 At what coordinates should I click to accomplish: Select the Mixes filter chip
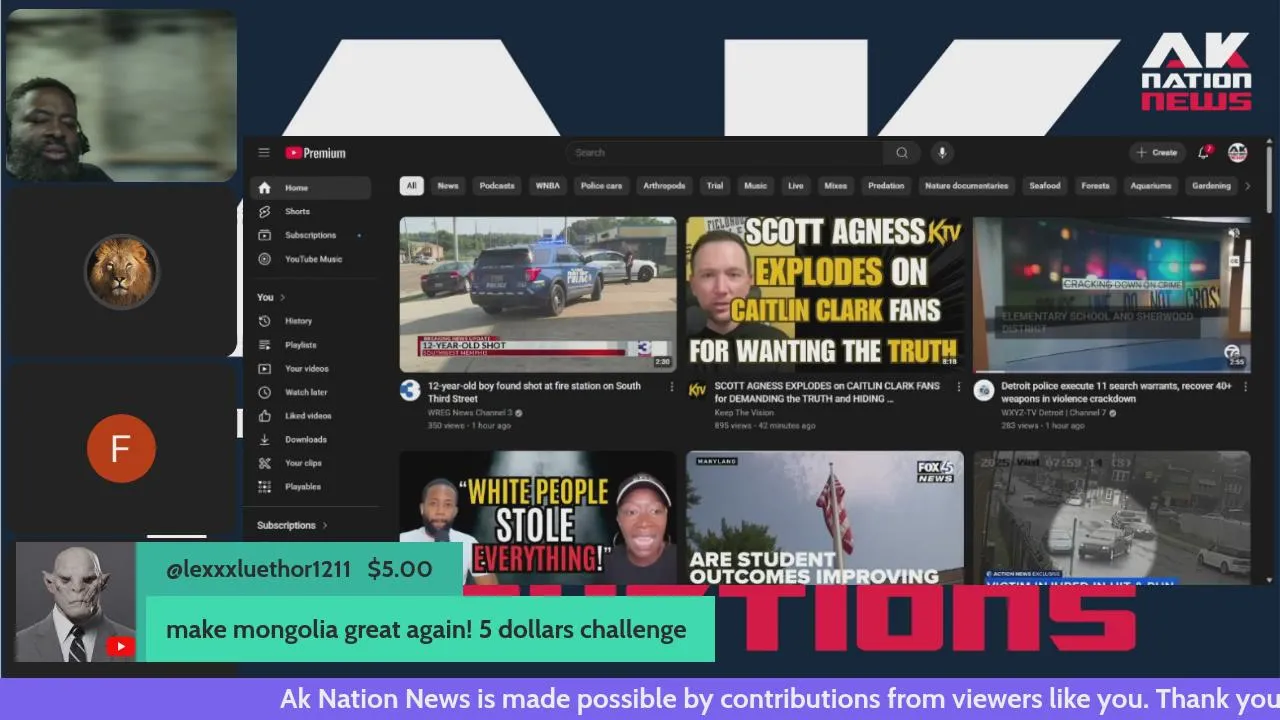point(836,186)
